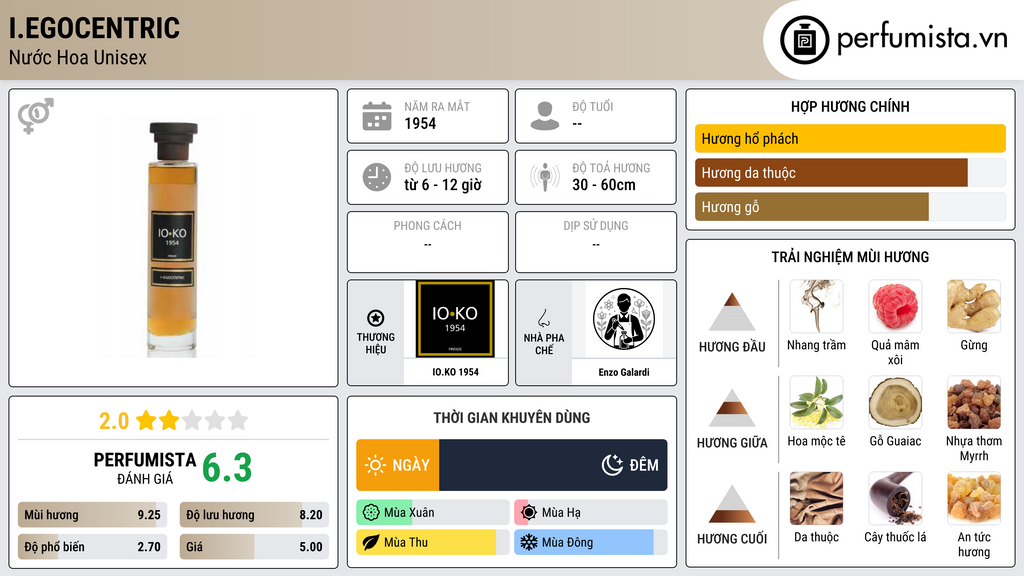Click the Độ phổ biến 2.70 rating bar
This screenshot has width=1024, height=576.
point(92,547)
